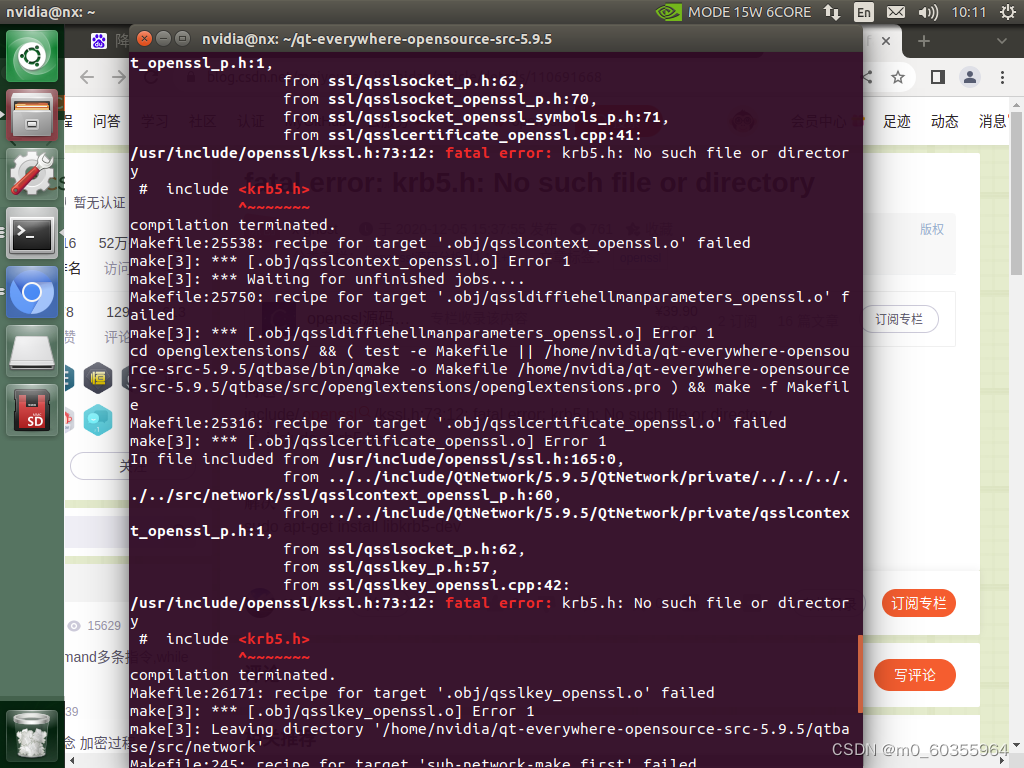Open a new tab in Chromium

coord(923,41)
